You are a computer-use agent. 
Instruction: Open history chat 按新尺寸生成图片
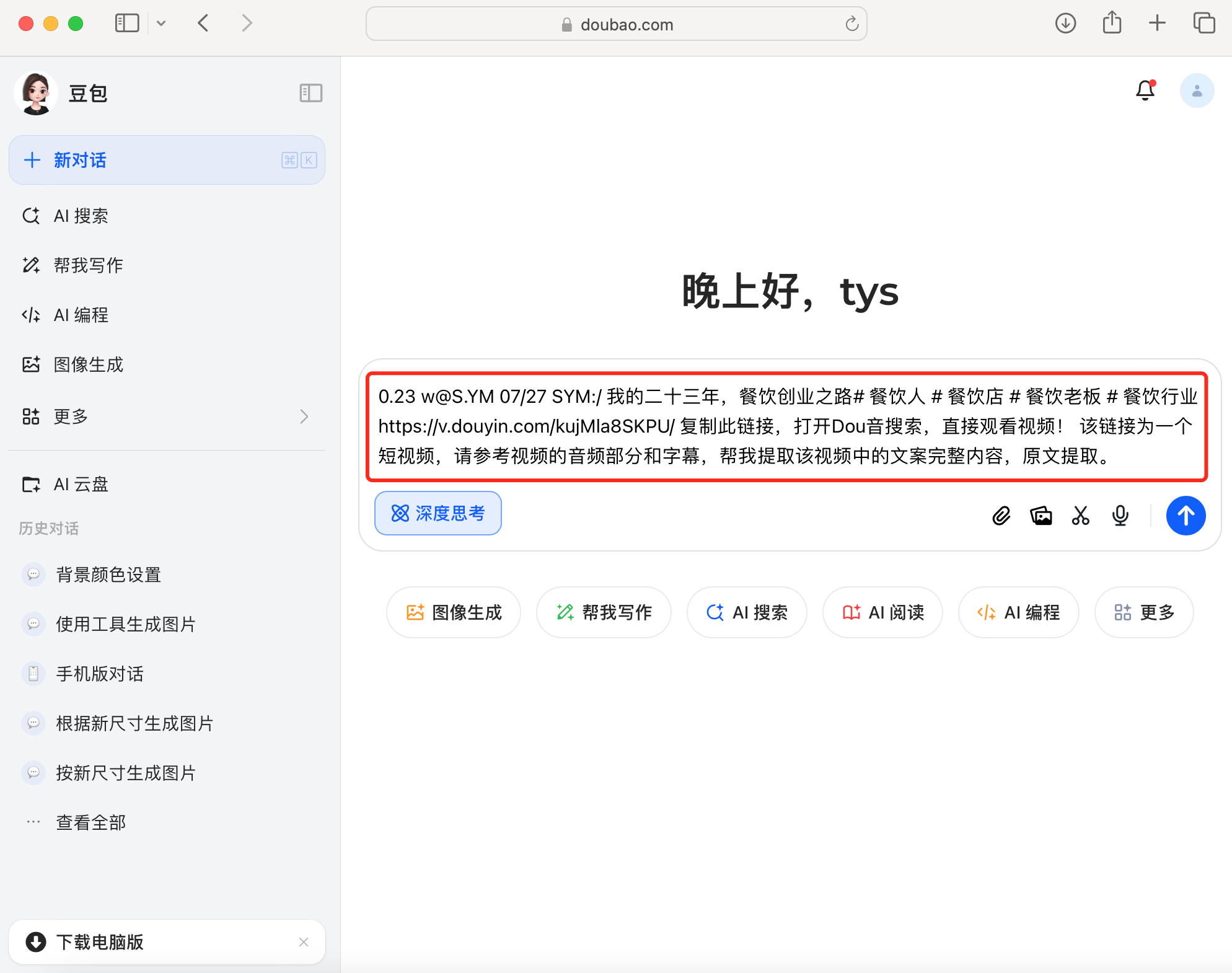167,773
